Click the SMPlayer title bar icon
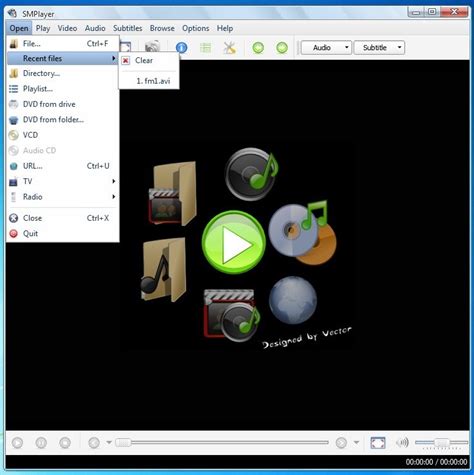474x475 pixels. (12, 13)
